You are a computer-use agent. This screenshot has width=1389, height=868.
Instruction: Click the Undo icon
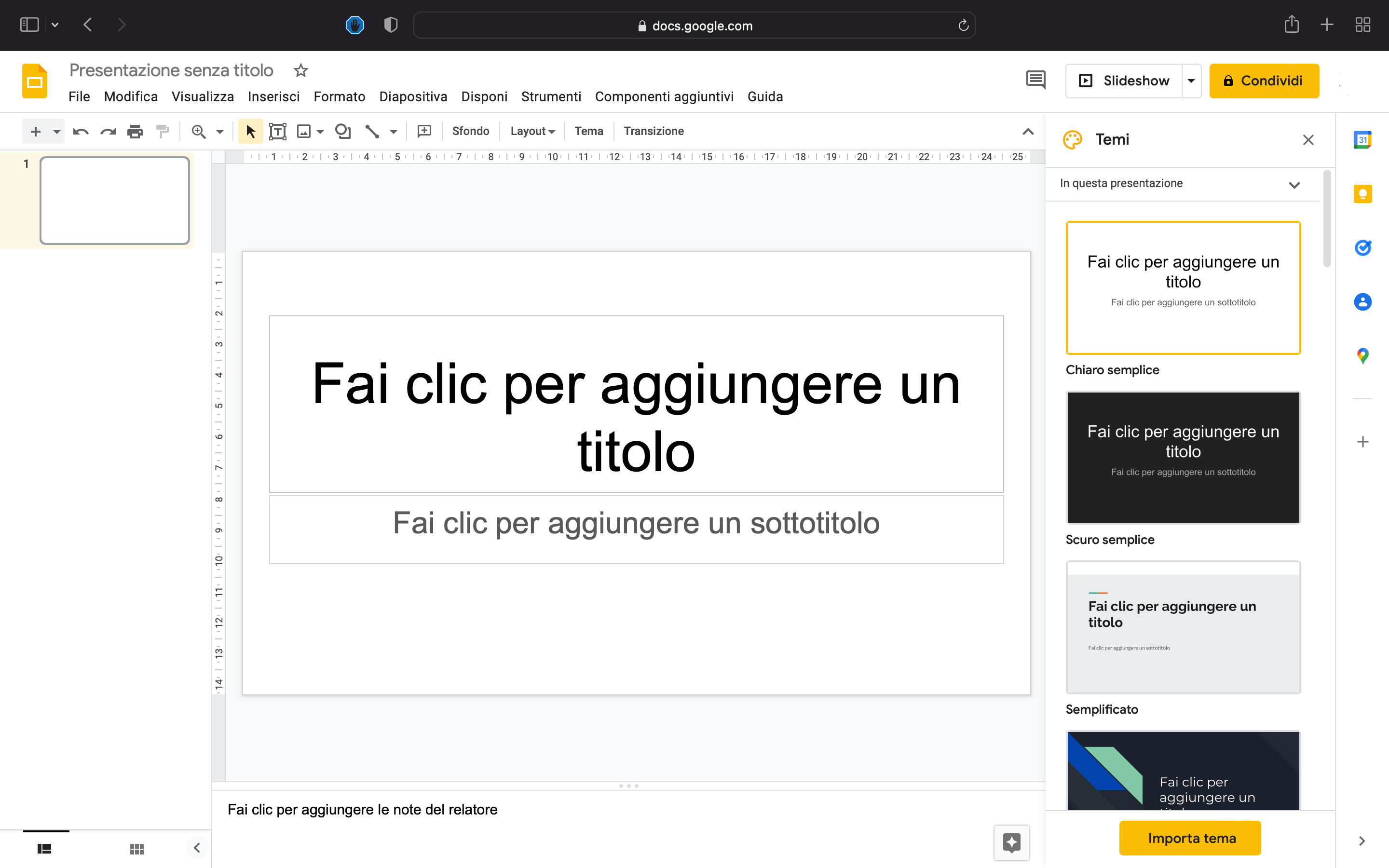(80, 131)
